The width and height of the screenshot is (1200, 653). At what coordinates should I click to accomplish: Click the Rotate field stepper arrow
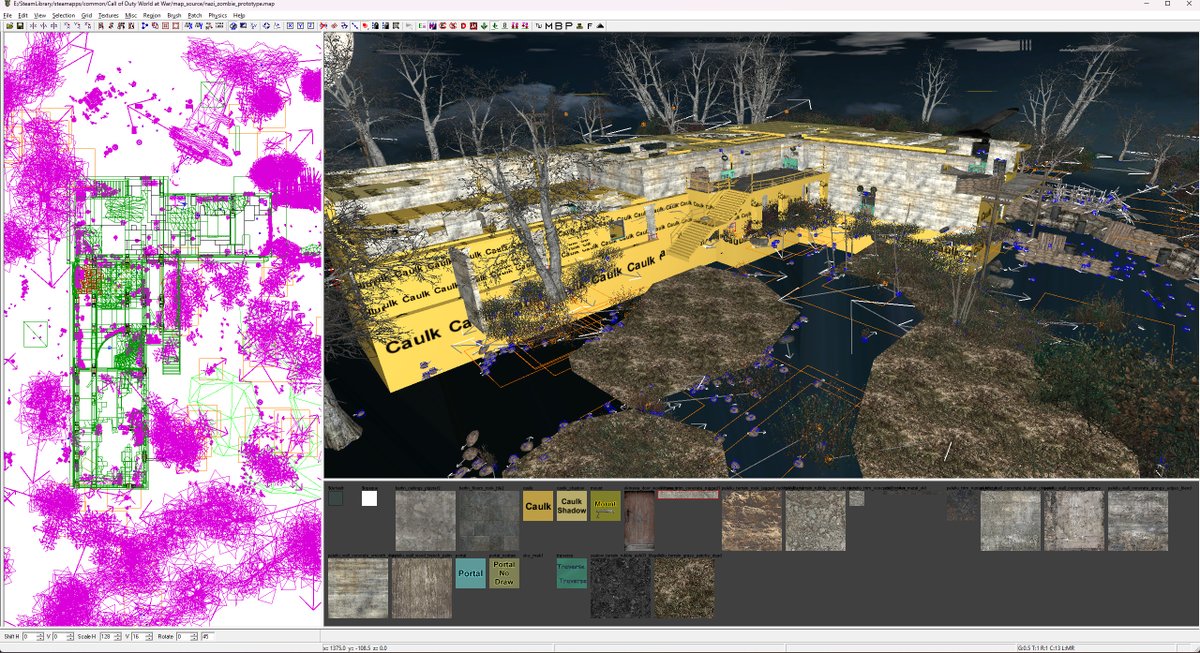tap(193, 637)
